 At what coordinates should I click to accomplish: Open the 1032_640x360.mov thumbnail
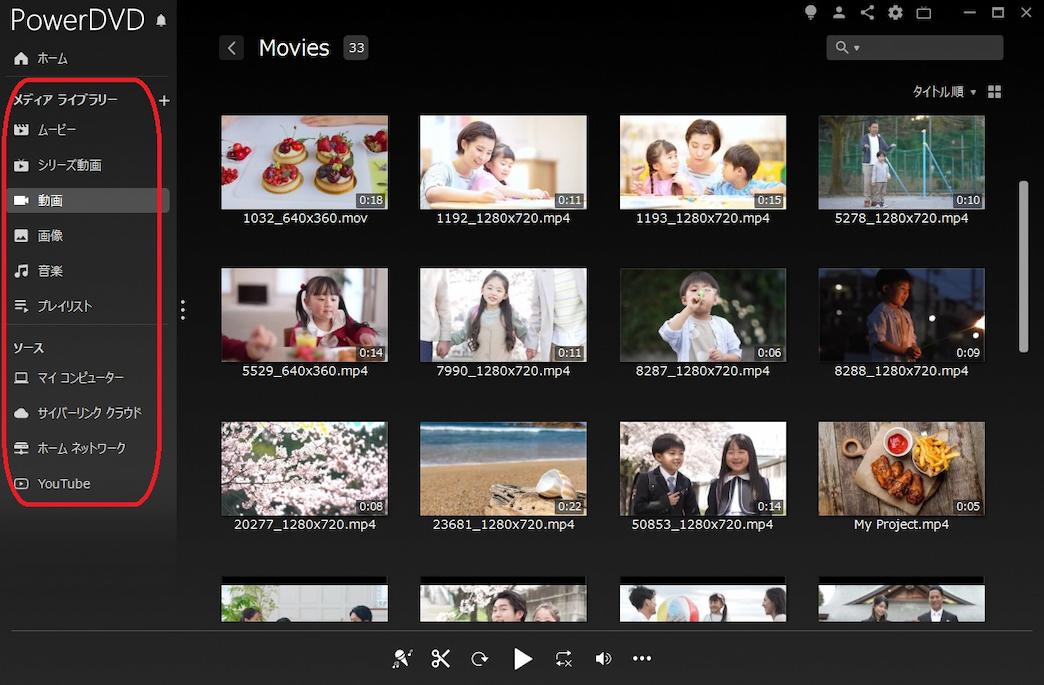point(304,162)
